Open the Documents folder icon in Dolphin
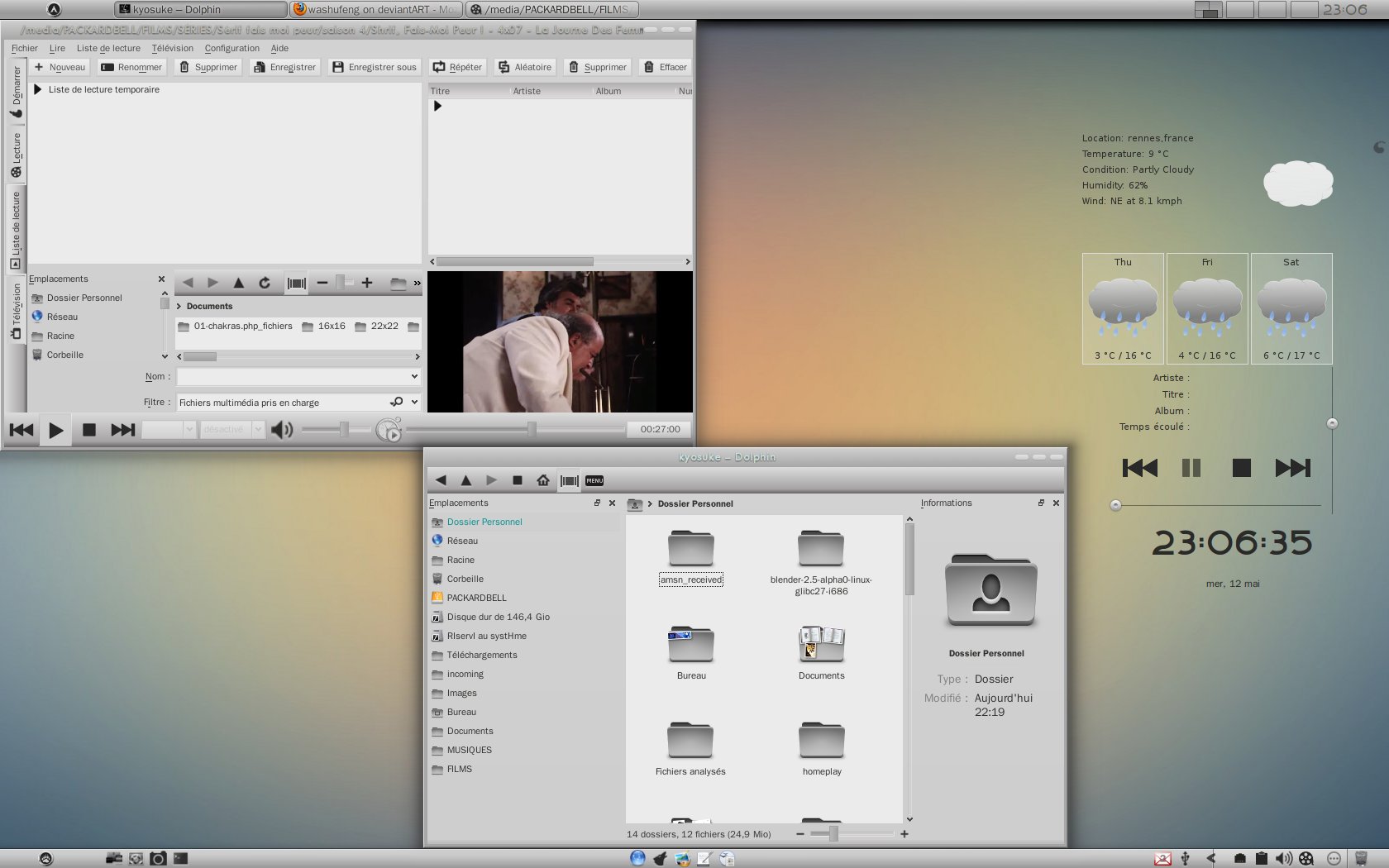This screenshot has width=1389, height=868. pos(821,645)
